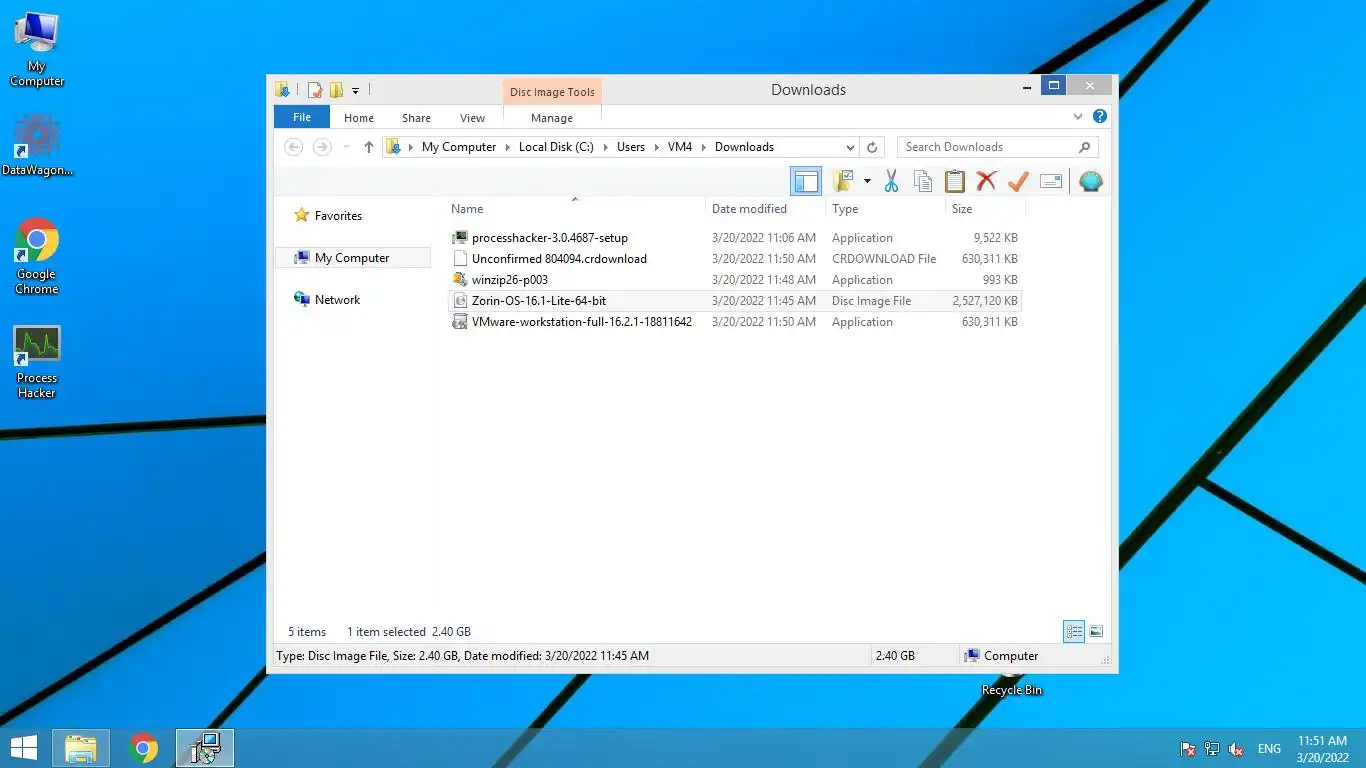This screenshot has height=768, width=1366.
Task: Click VM4 in the address breadcrumb
Action: [x=680, y=147]
